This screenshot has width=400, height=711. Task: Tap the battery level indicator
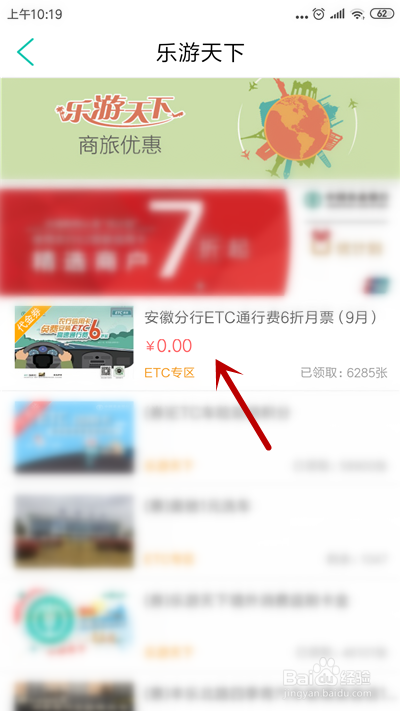point(382,14)
